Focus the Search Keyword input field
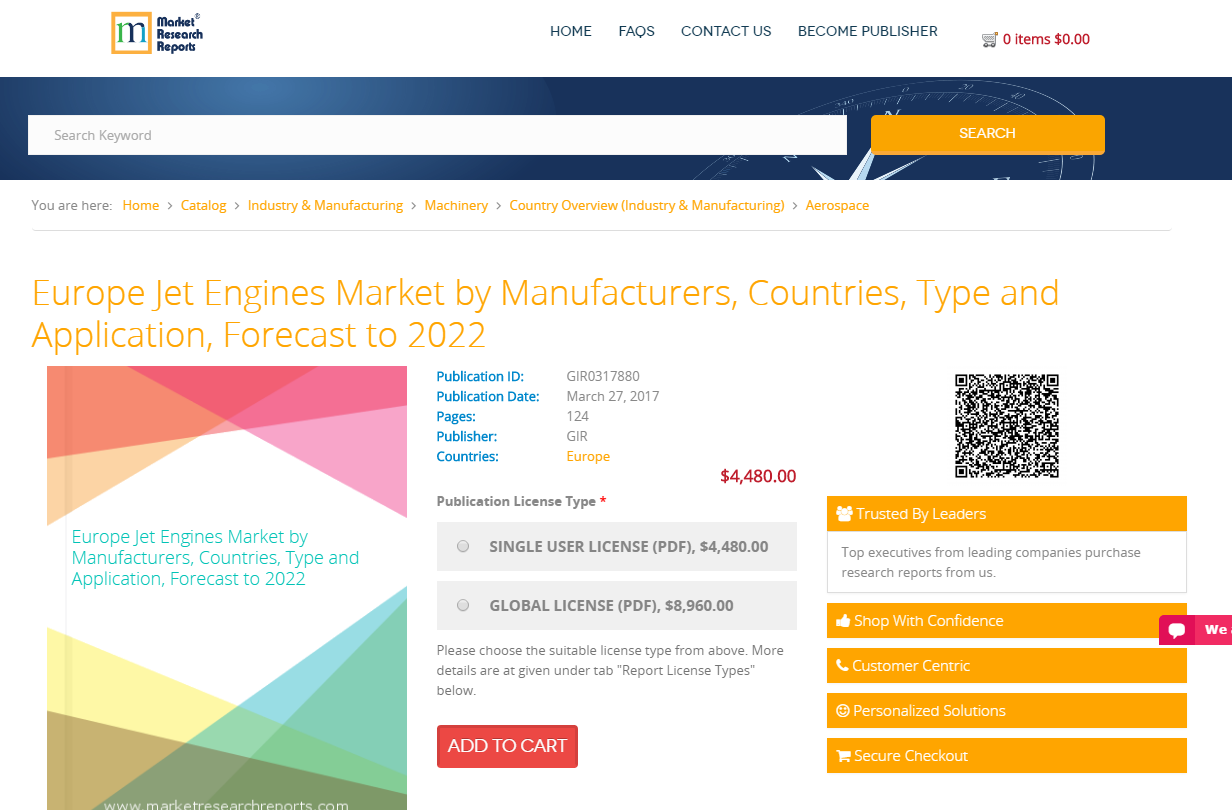The height and width of the screenshot is (810, 1232). click(437, 135)
